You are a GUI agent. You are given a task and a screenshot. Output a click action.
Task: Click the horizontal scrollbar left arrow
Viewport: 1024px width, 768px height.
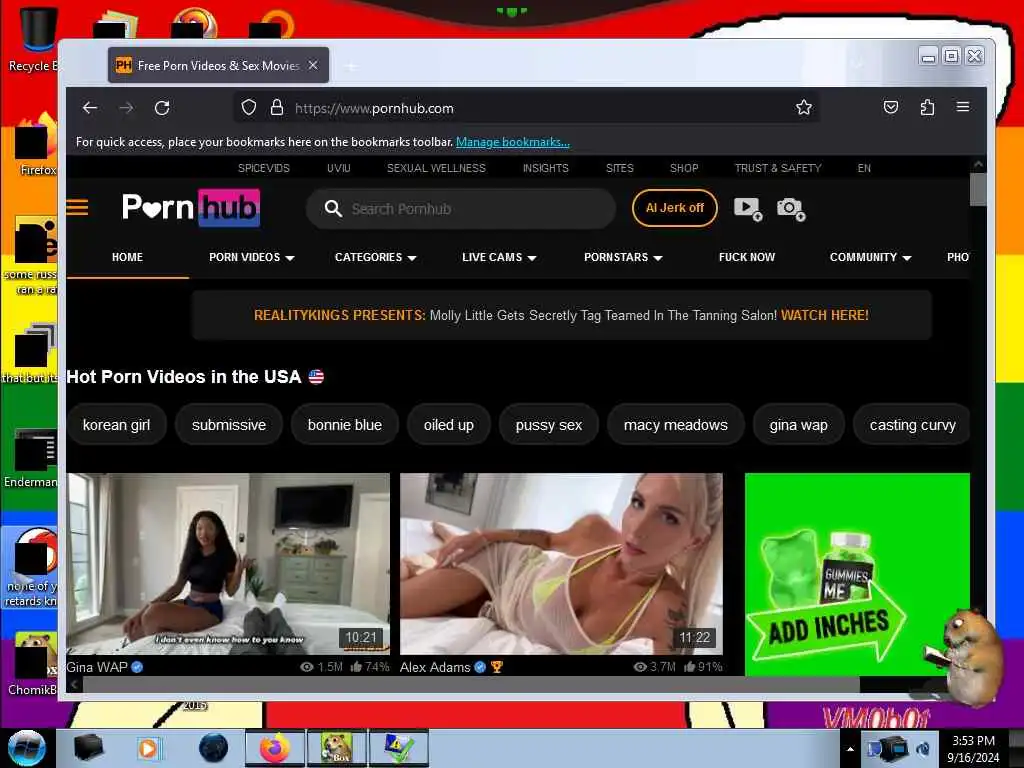(74, 684)
